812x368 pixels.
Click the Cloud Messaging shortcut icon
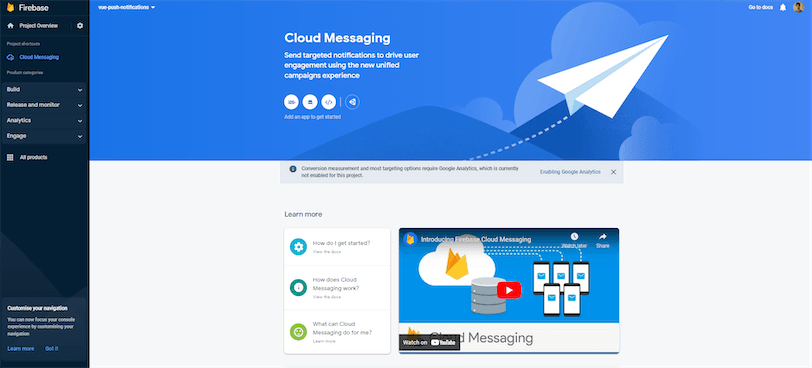click(10, 57)
